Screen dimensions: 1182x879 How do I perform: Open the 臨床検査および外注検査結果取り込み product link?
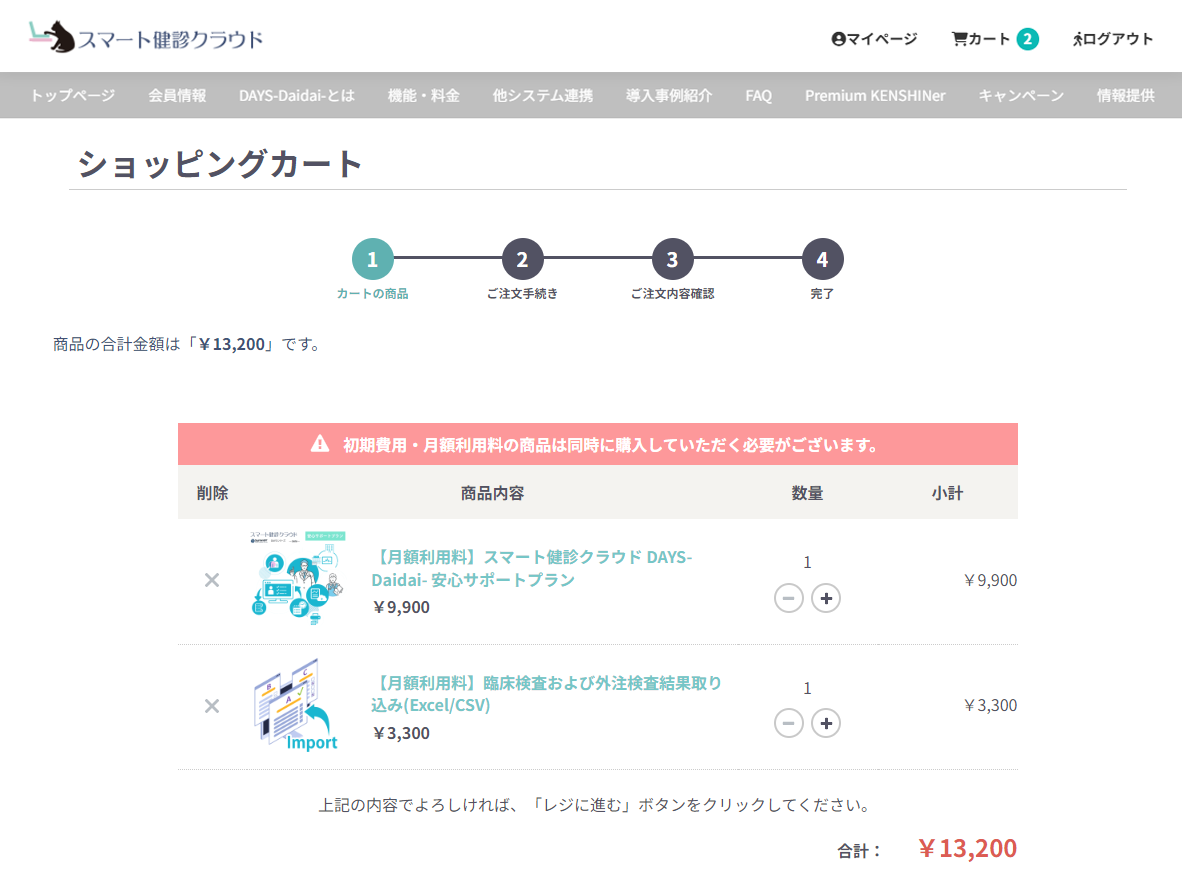[546, 694]
